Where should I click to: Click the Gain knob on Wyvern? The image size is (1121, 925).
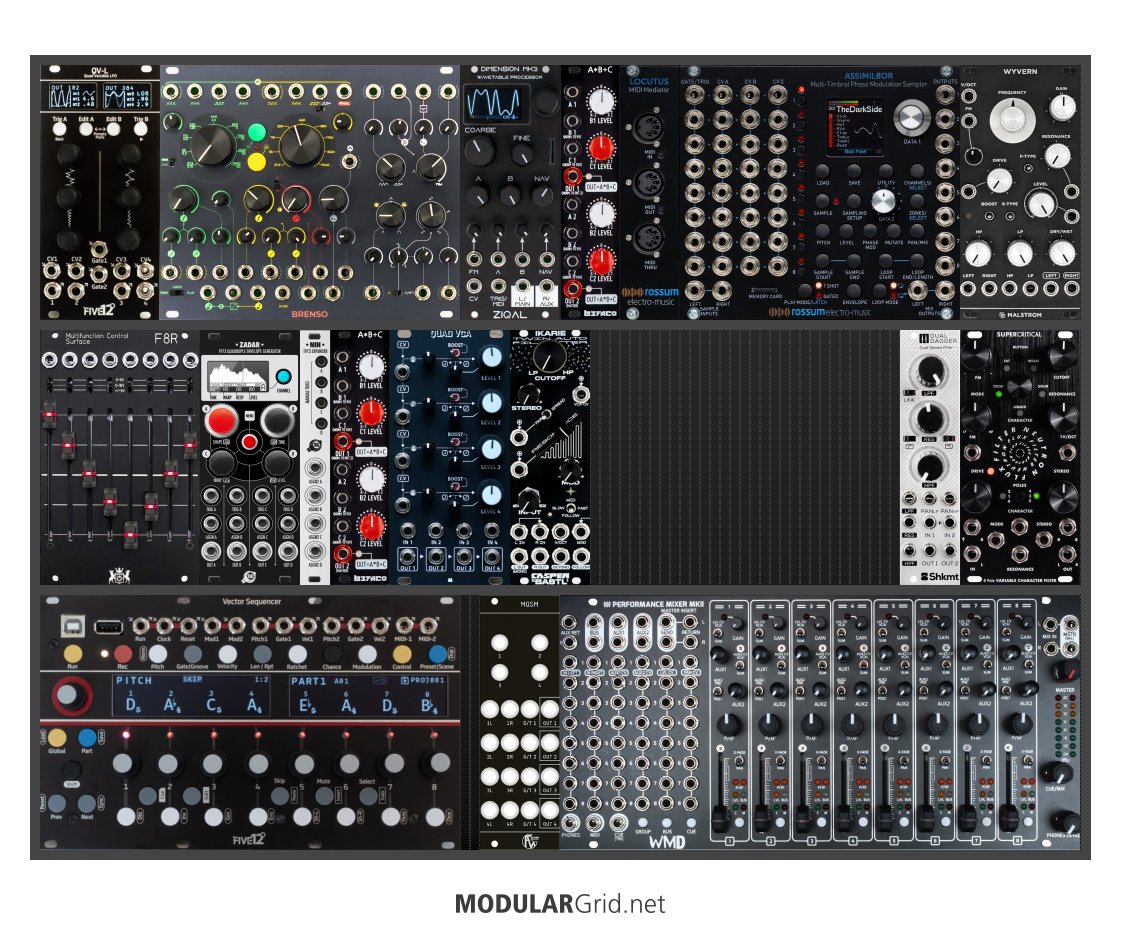point(1062,107)
